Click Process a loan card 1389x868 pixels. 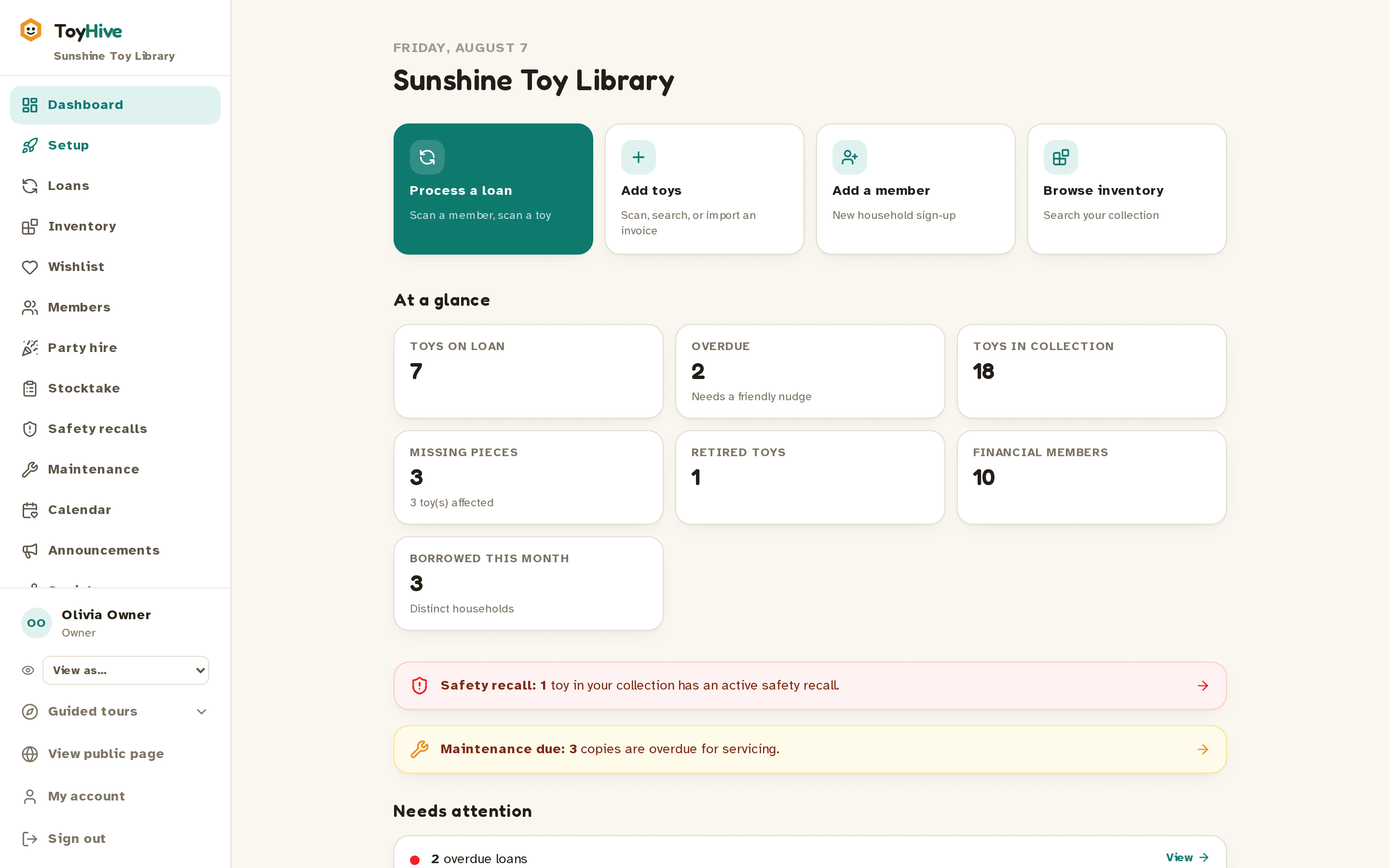(493, 189)
